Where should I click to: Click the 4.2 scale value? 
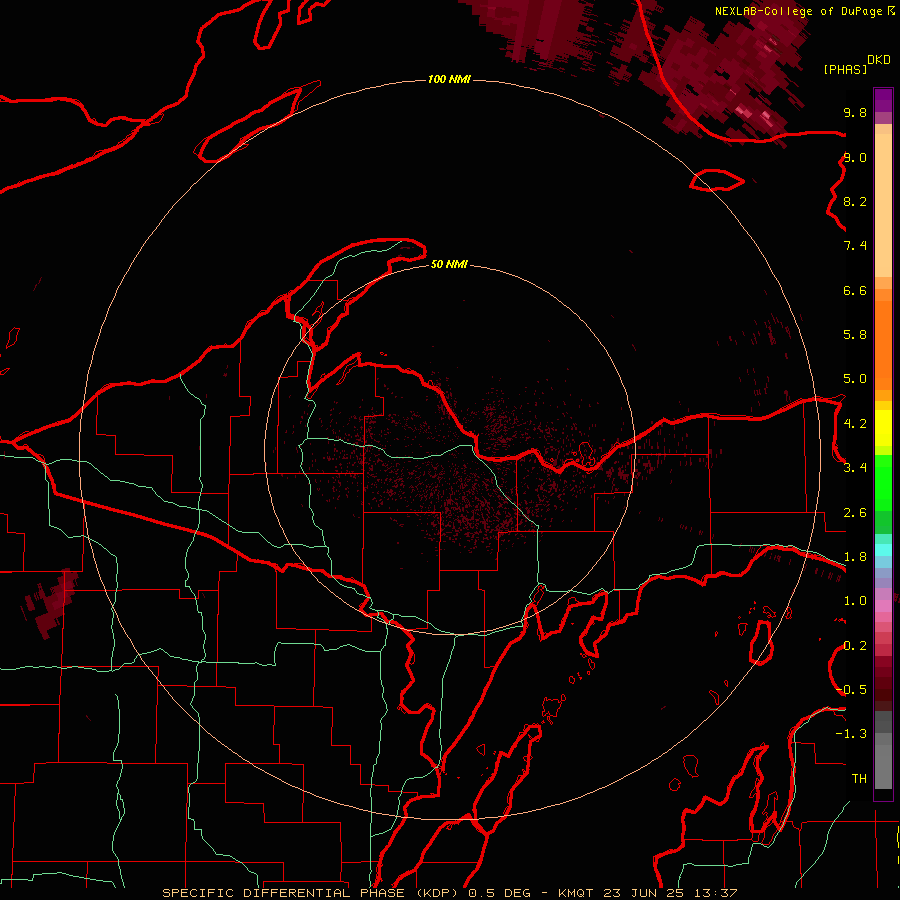(x=855, y=424)
